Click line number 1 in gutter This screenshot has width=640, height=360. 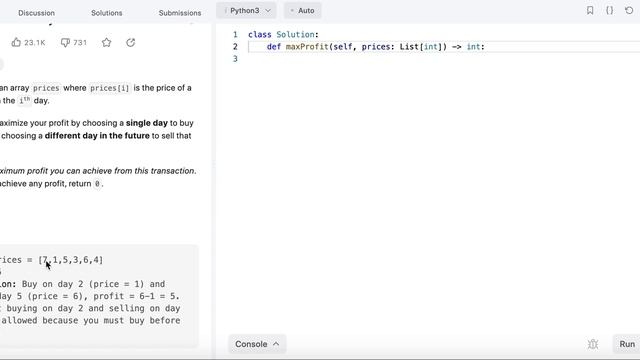(235, 35)
